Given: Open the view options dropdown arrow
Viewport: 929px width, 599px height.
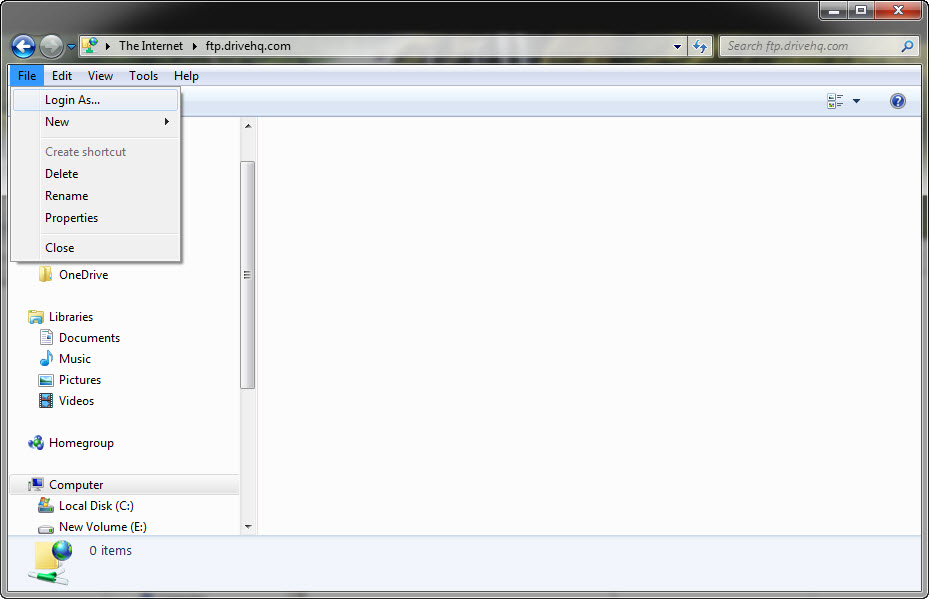Looking at the screenshot, I should (x=857, y=101).
